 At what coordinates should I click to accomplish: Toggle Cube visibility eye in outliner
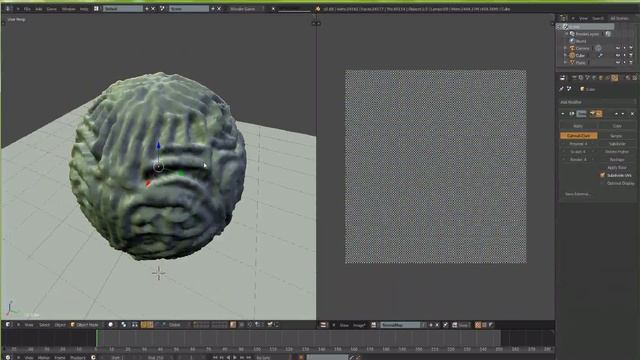618,55
